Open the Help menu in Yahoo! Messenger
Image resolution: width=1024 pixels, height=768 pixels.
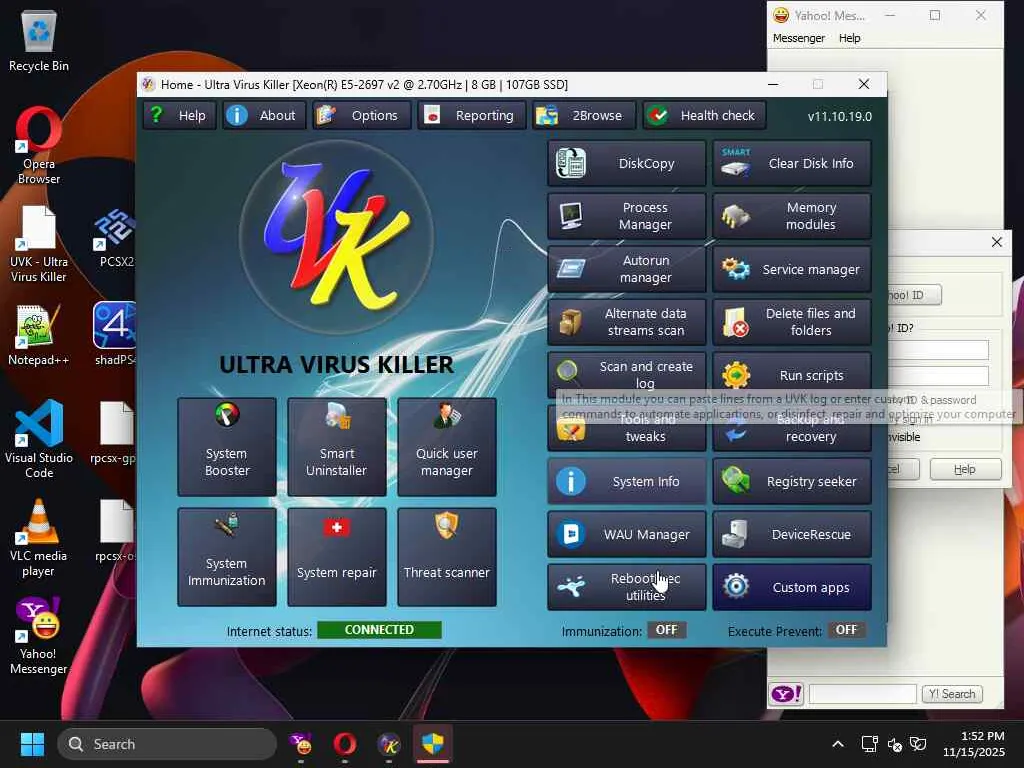coord(849,38)
